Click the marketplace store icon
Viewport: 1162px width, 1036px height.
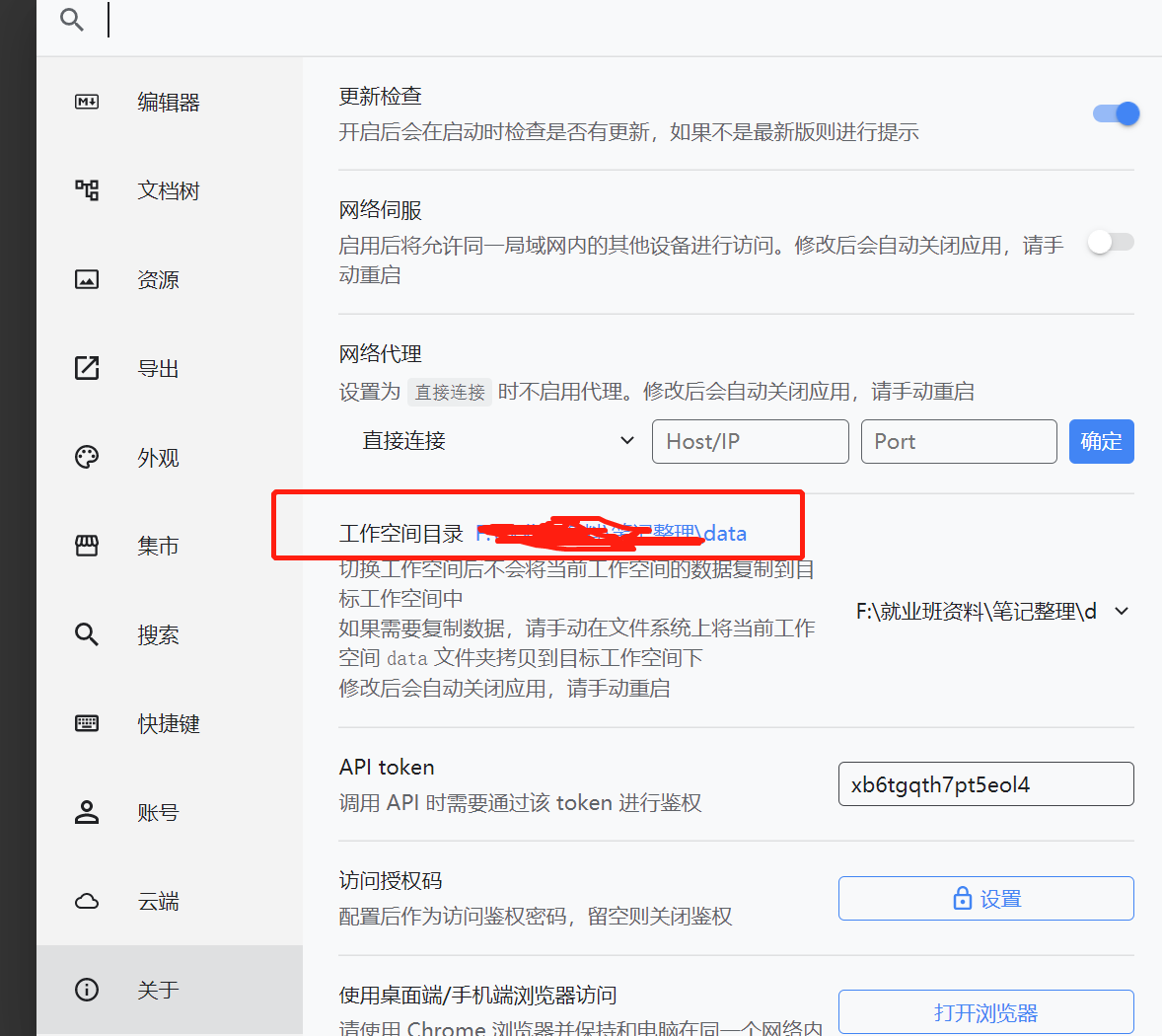pyautogui.click(x=87, y=547)
